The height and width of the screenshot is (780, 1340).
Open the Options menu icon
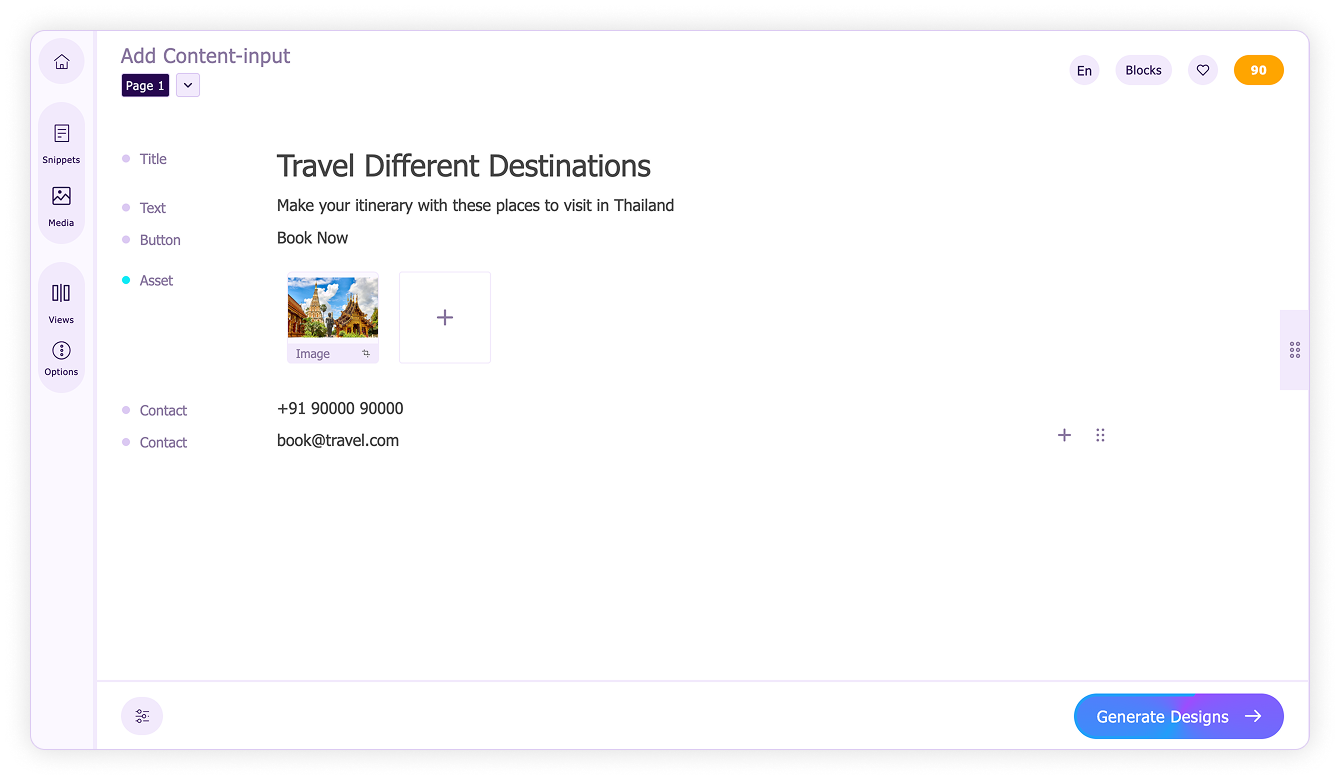click(62, 357)
